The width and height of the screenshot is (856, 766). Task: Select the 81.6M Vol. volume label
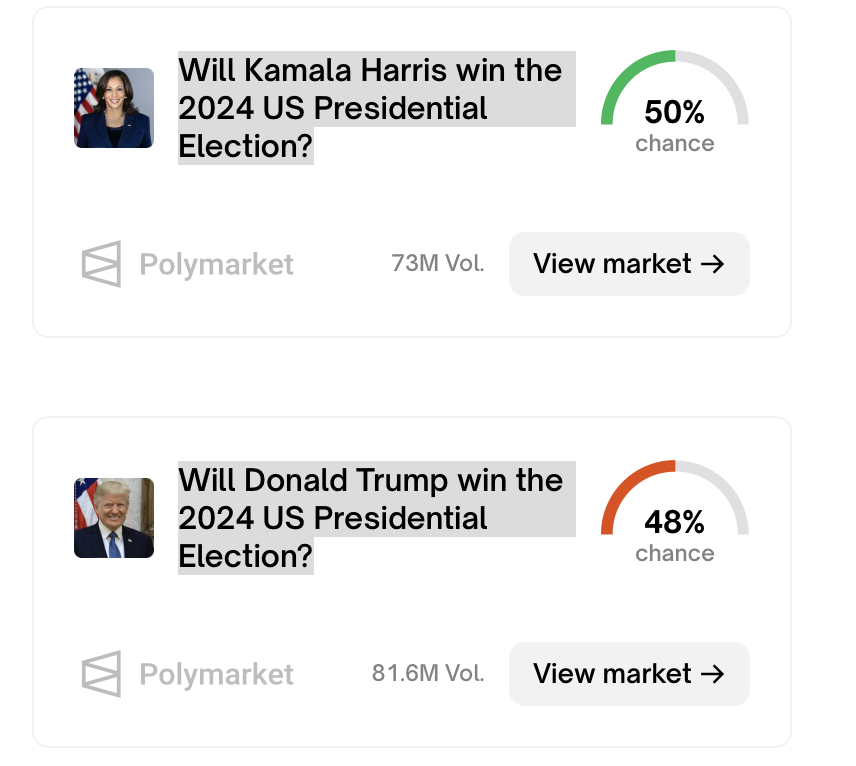(x=428, y=673)
